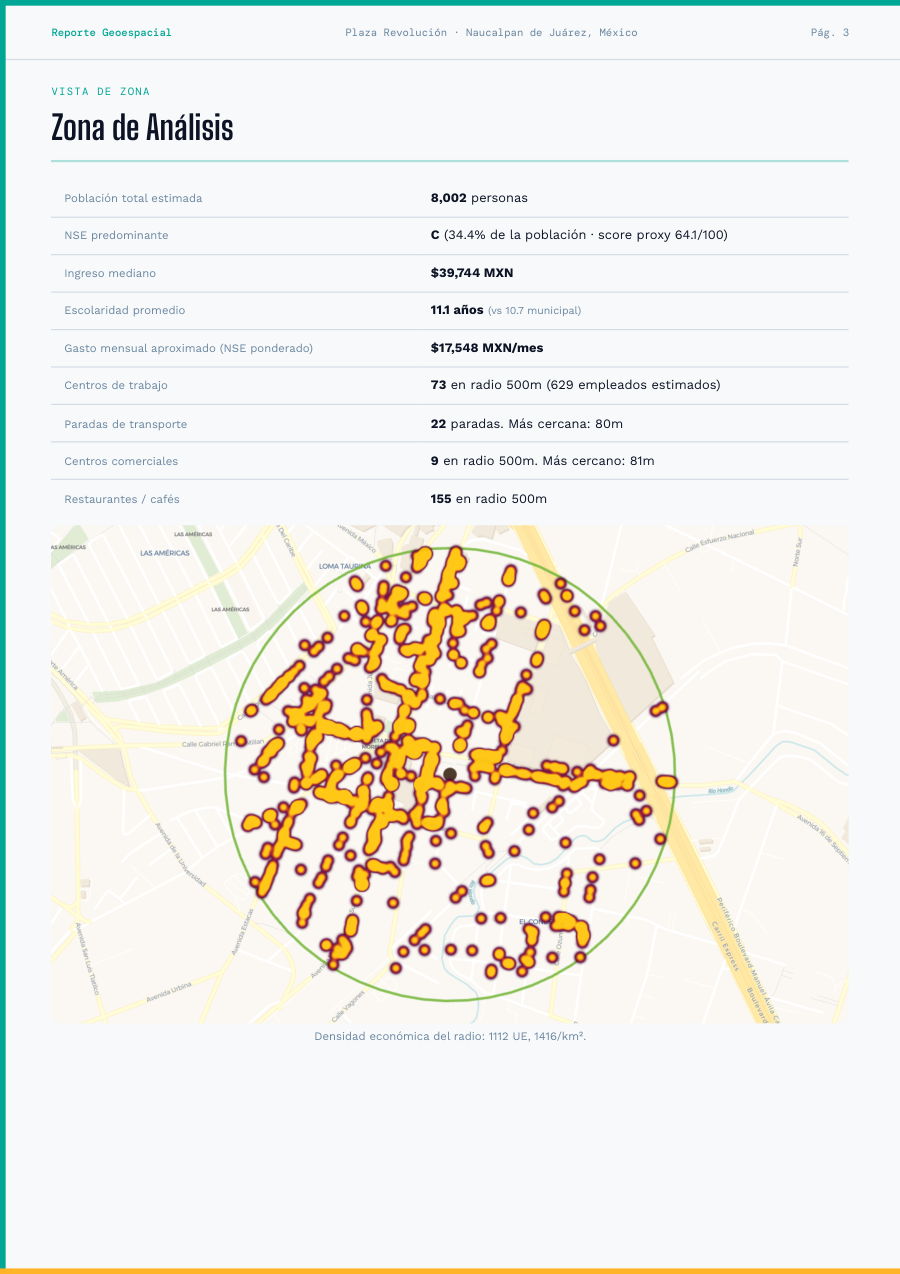
Task: Click the value '73 en radio 500m (629 empleados estimados)'
Action: tap(575, 385)
